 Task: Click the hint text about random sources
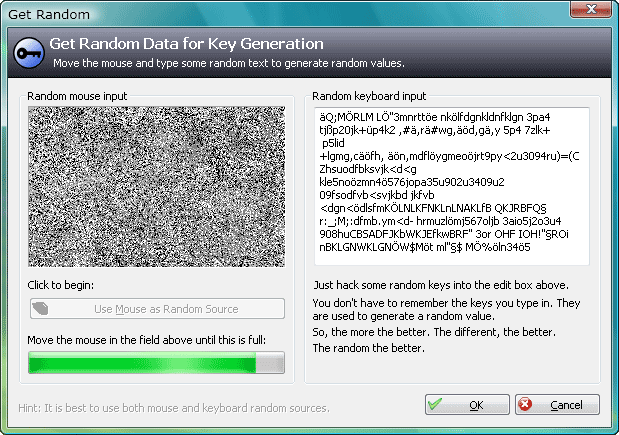click(174, 408)
